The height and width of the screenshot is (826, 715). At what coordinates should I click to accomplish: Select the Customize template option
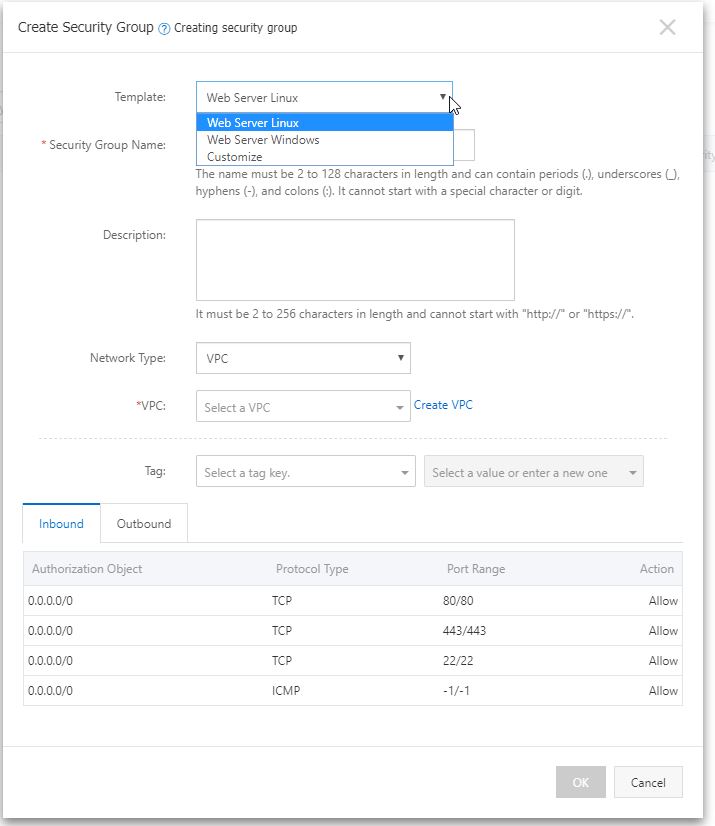click(x=234, y=157)
